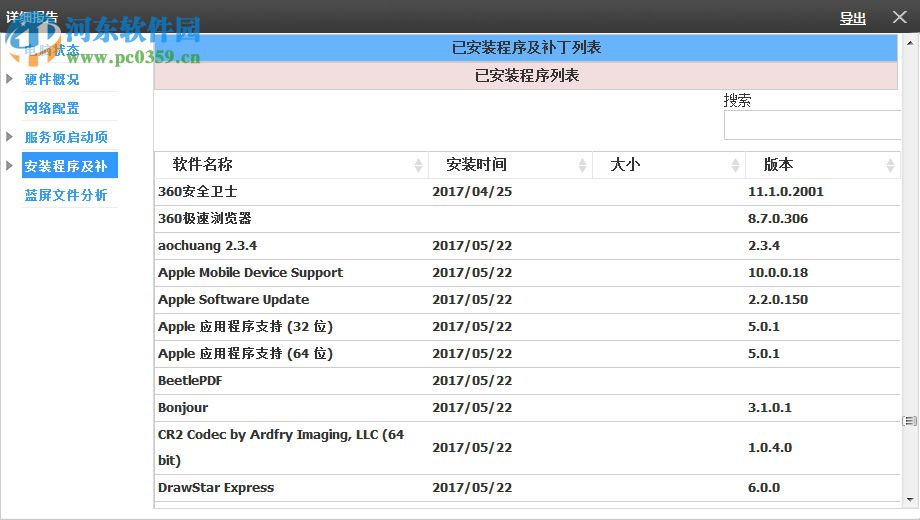Select the DrawStar Express row
The image size is (920, 520).
[527, 488]
